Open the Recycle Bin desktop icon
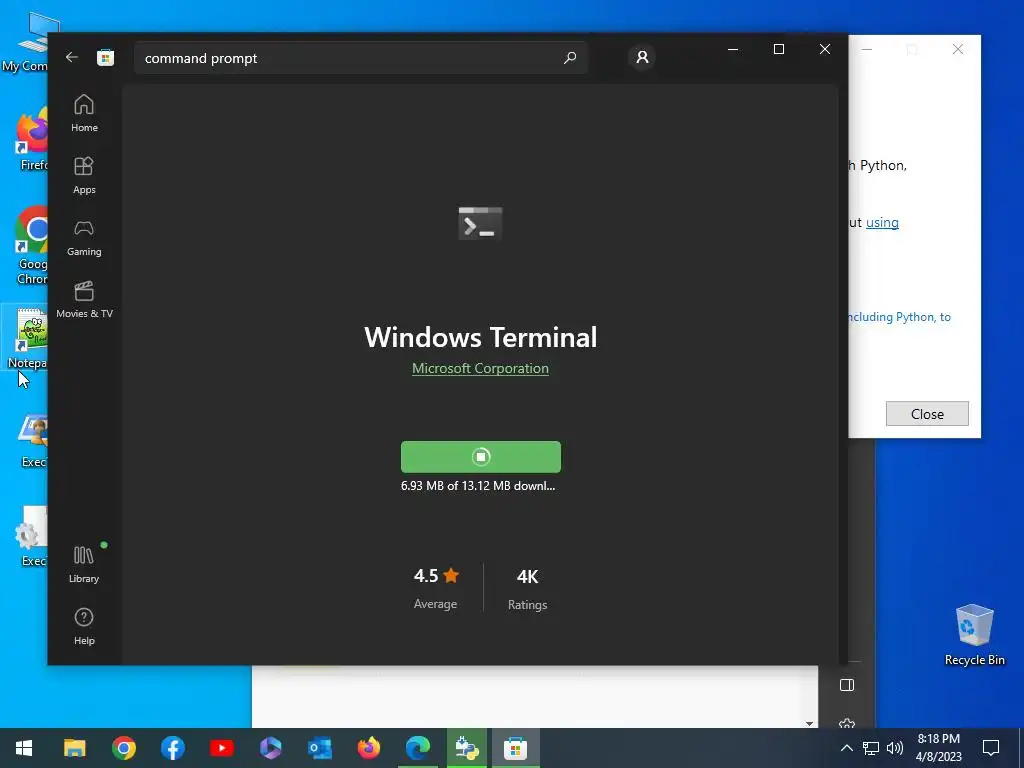The image size is (1024, 768). (974, 635)
